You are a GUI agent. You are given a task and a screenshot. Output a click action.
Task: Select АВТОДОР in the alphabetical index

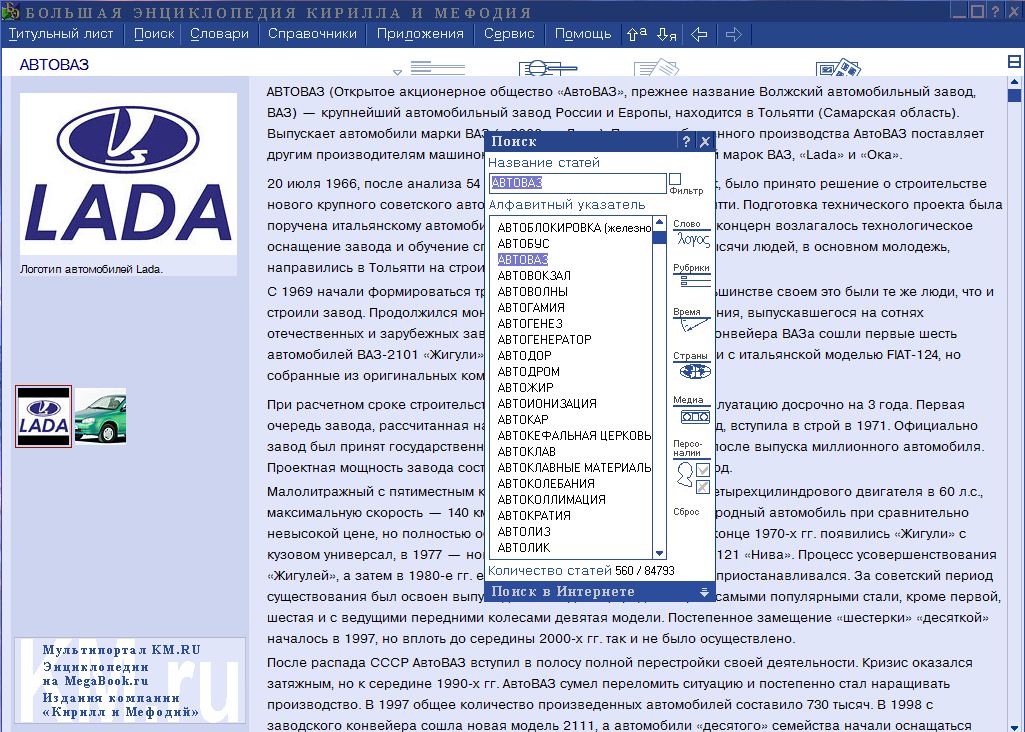(x=524, y=356)
